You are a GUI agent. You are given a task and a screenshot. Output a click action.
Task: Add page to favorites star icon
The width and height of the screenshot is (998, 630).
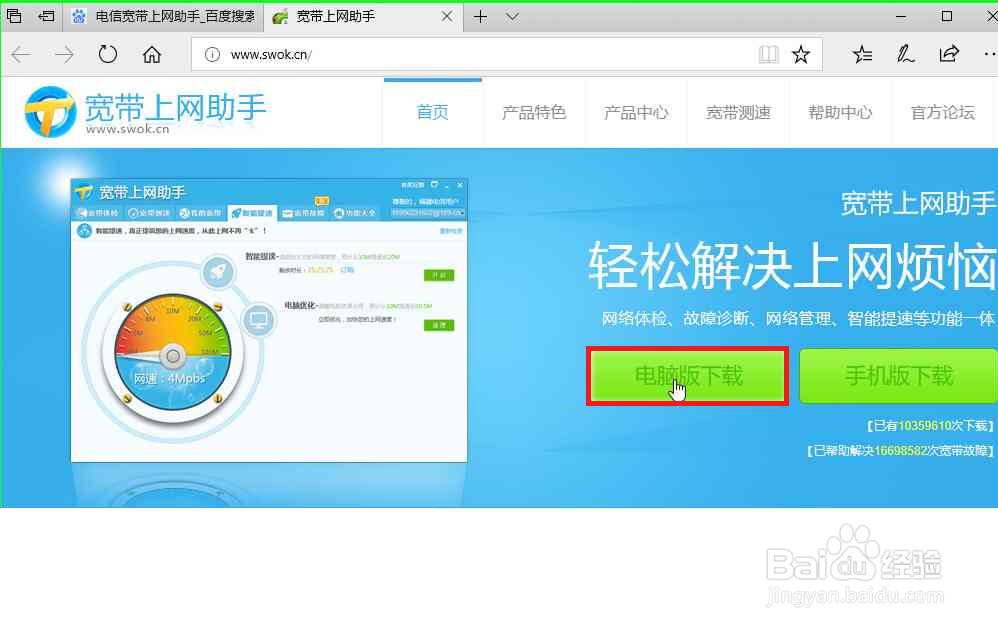(x=801, y=55)
